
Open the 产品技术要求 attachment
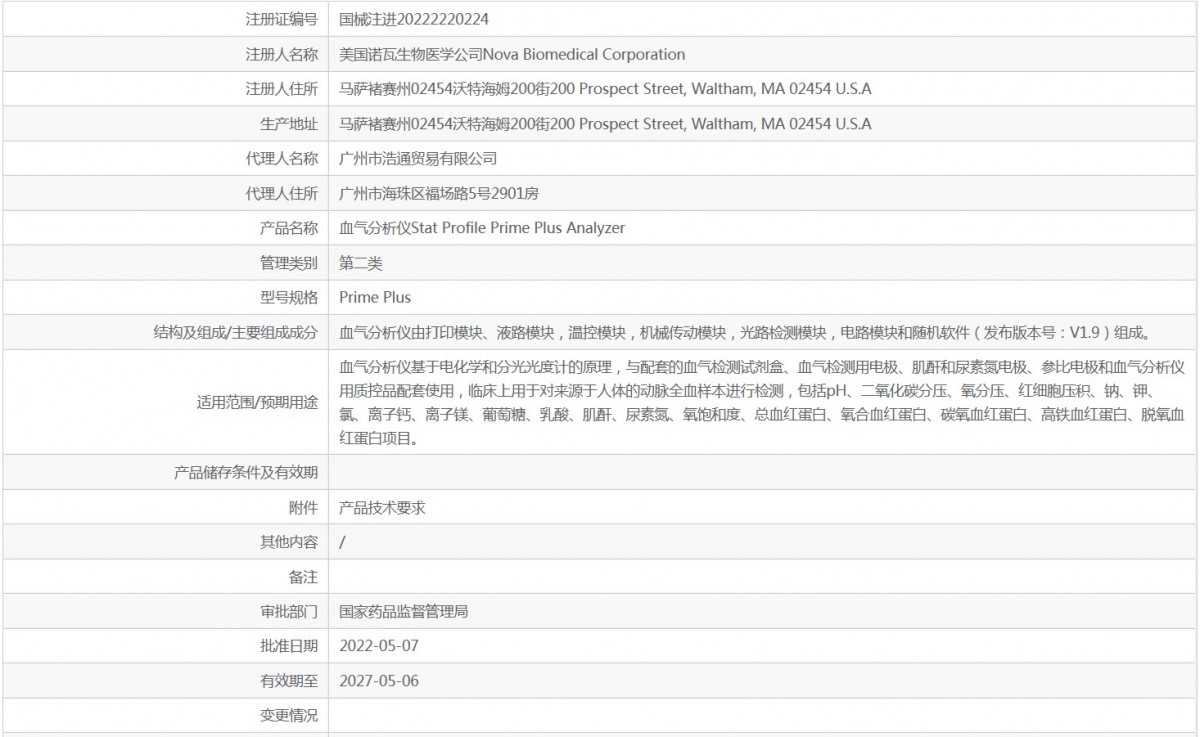(x=383, y=507)
